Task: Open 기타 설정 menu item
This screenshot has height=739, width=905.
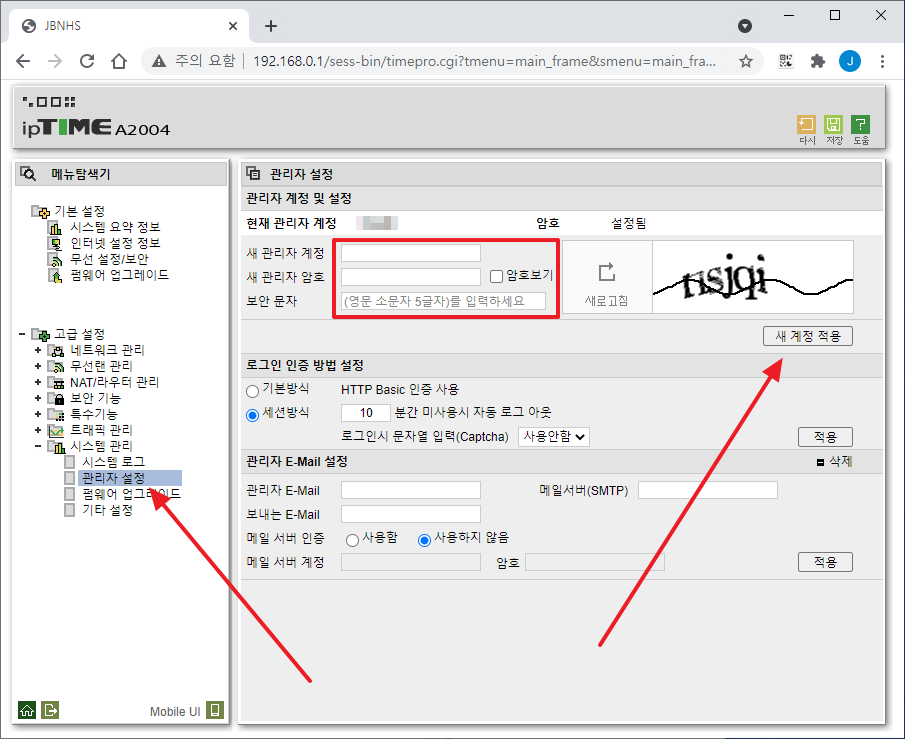Action: pos(107,510)
